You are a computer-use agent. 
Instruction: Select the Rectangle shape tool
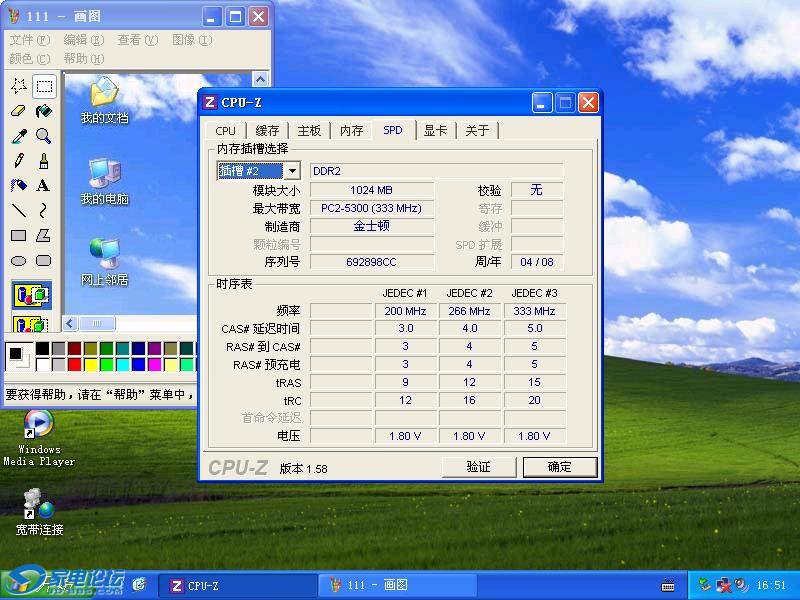[19, 235]
